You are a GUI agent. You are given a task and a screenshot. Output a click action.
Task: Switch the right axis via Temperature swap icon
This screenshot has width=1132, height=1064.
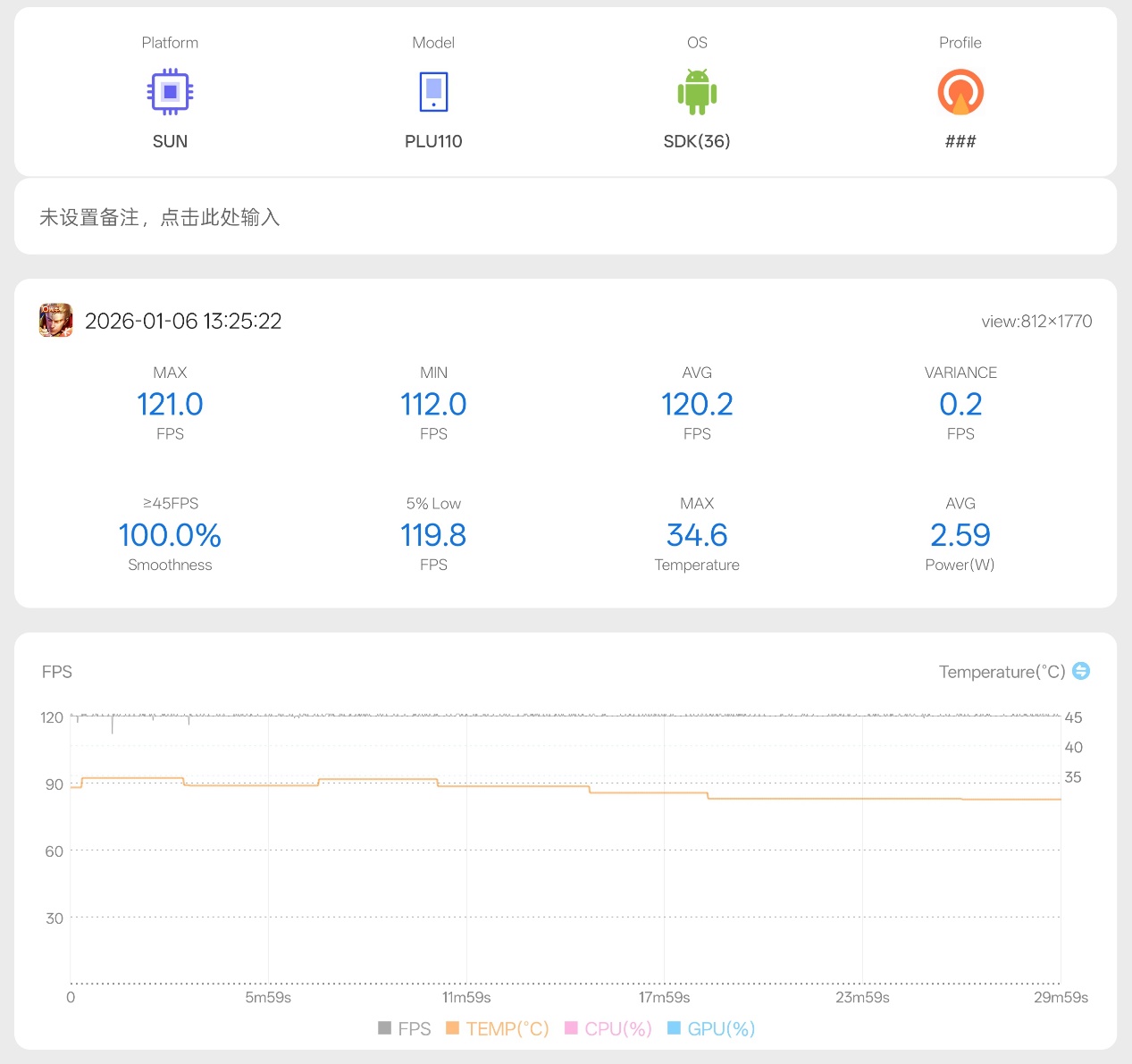click(1081, 671)
